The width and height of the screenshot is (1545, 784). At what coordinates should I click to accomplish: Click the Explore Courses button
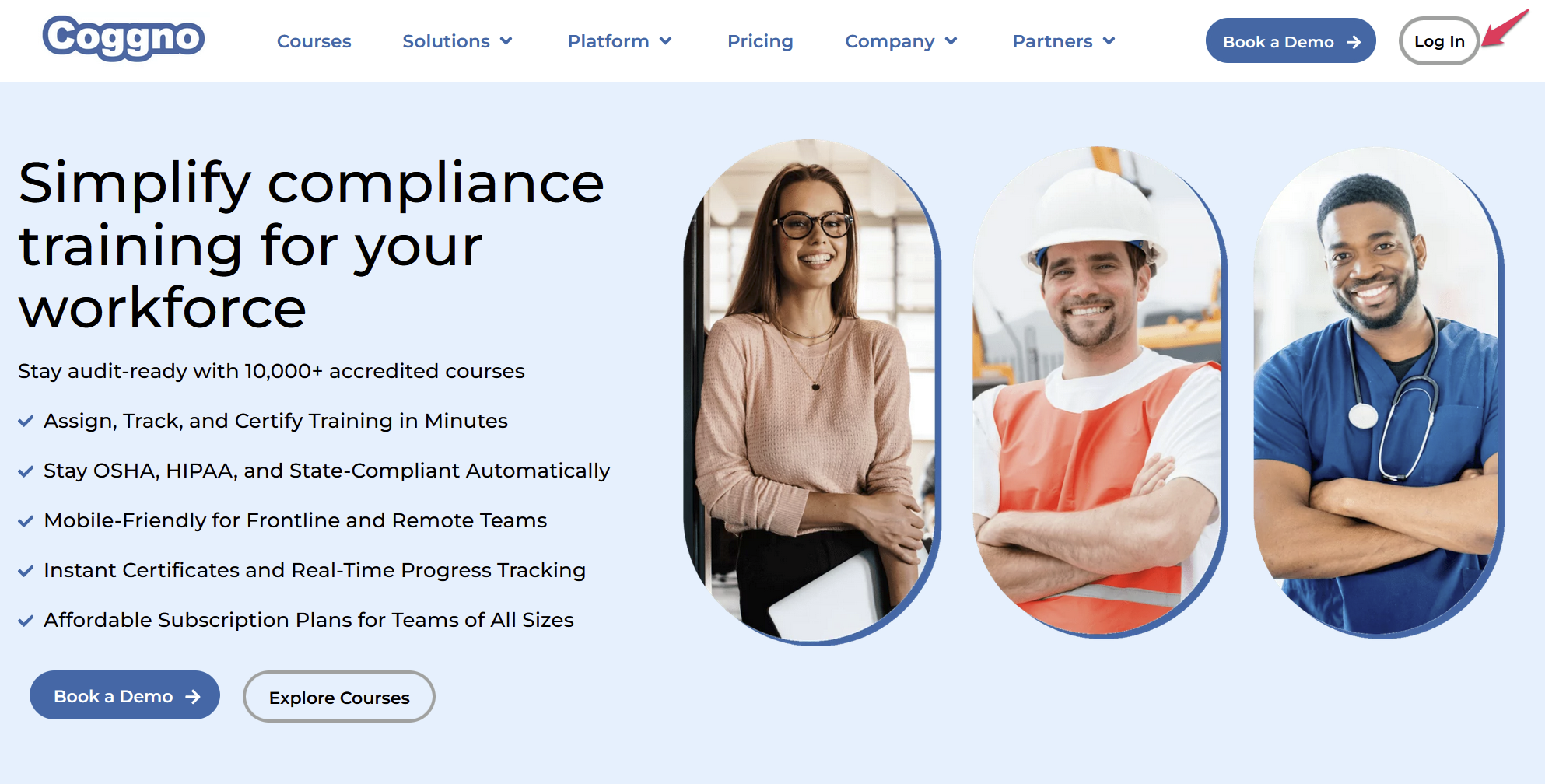(x=339, y=697)
